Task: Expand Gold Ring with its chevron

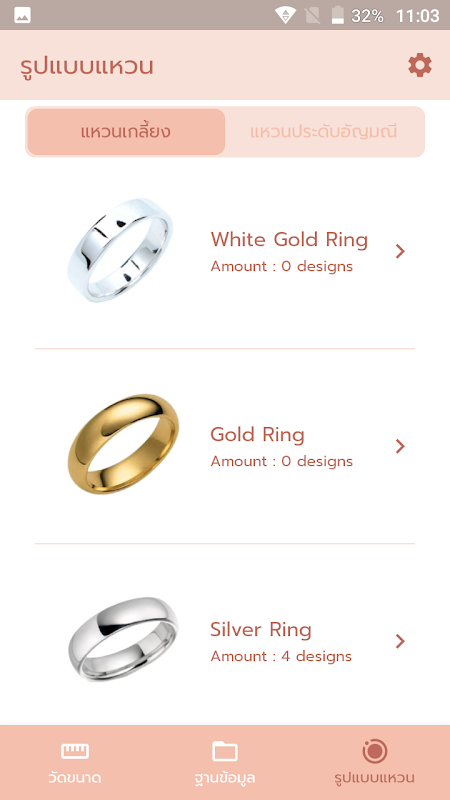Action: coord(400,446)
